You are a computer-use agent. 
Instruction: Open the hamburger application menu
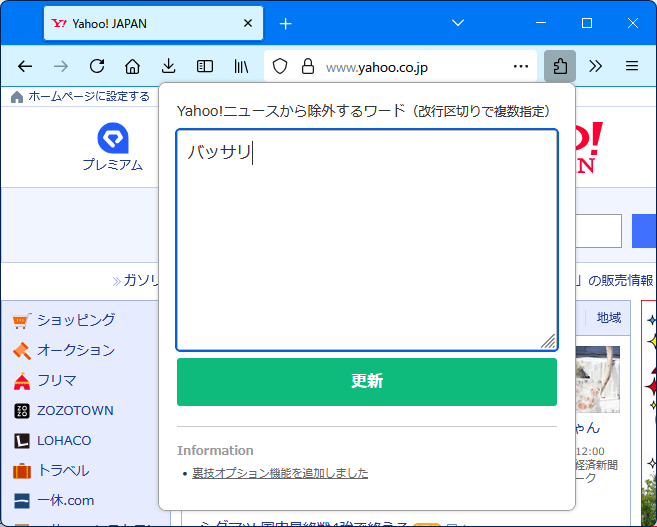632,66
